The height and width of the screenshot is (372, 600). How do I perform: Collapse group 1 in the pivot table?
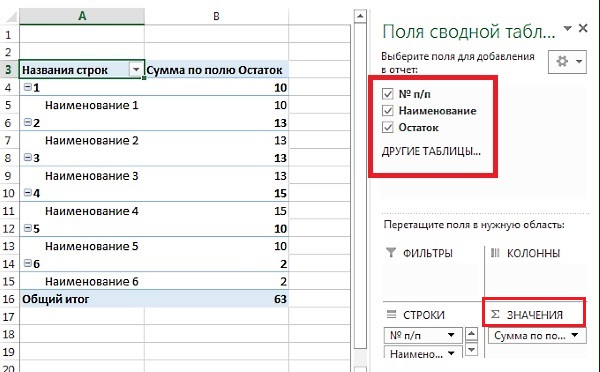click(28, 87)
